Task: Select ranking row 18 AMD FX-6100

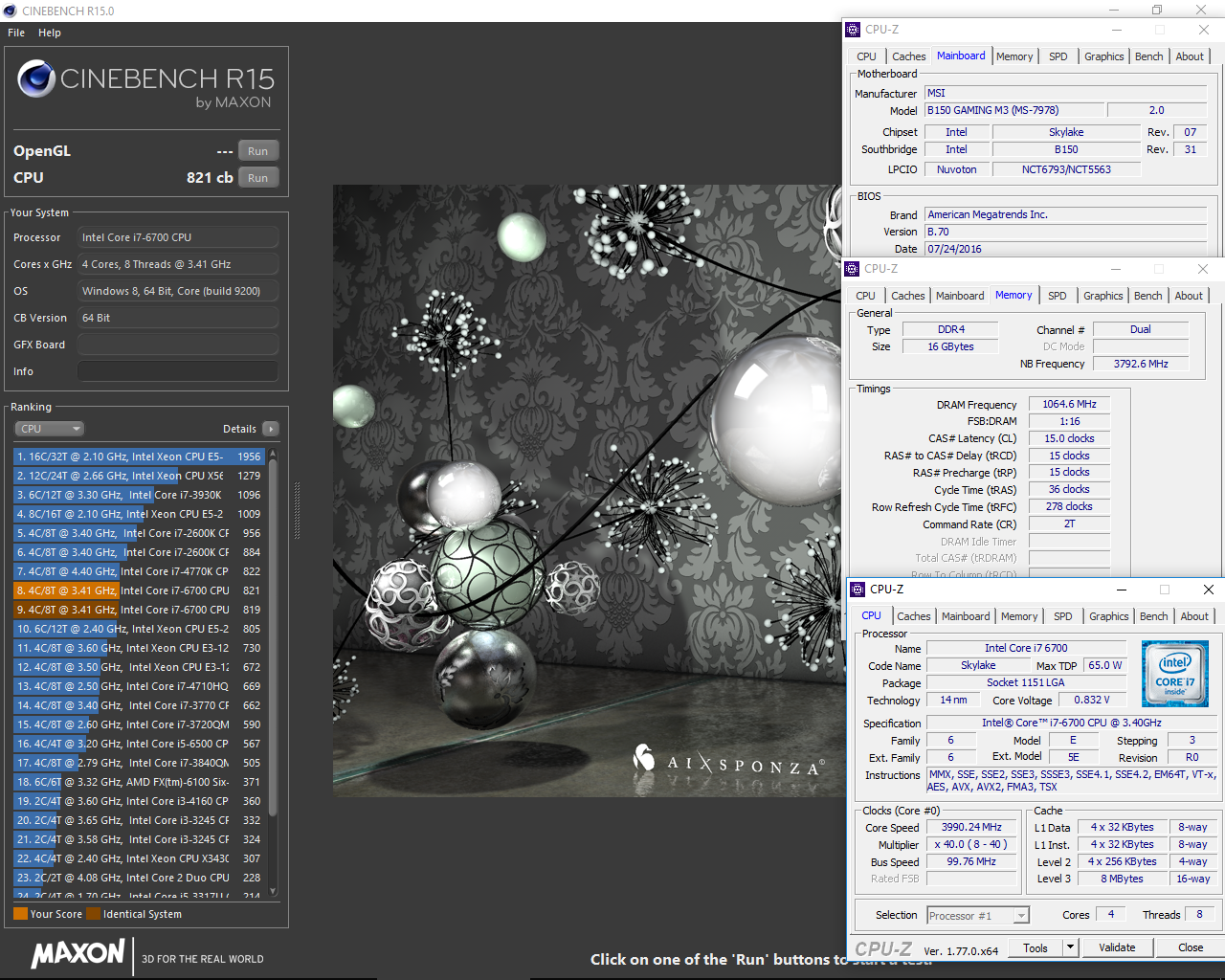Action: tap(139, 782)
